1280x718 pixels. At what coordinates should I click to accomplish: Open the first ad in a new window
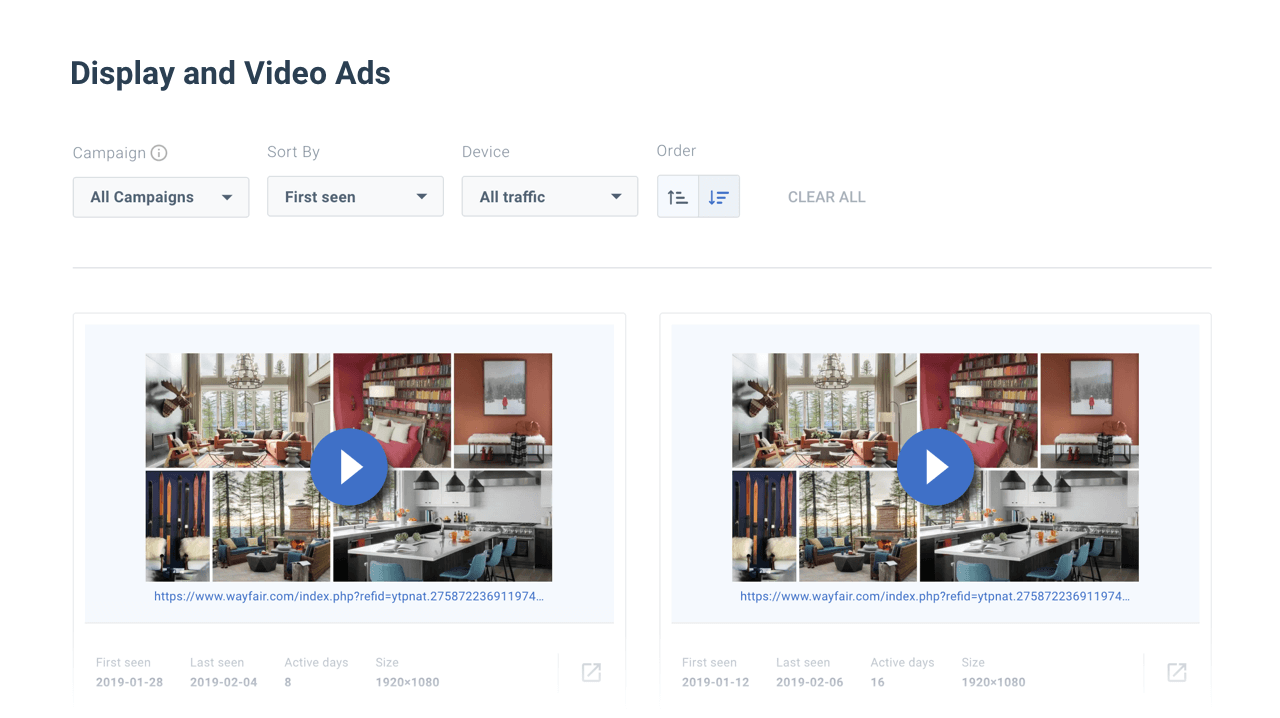[591, 672]
